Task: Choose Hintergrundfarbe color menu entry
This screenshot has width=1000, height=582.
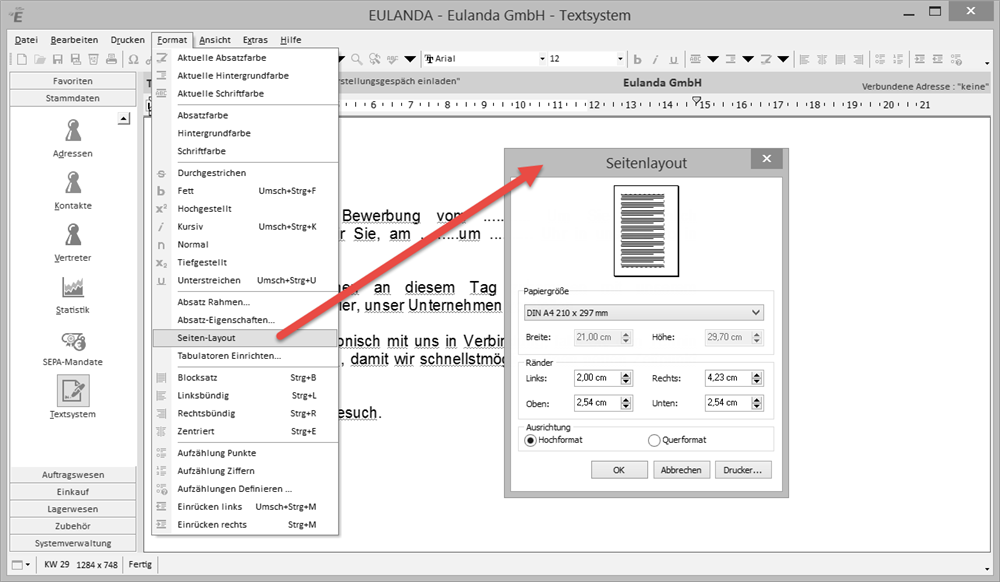Action: click(x=245, y=133)
